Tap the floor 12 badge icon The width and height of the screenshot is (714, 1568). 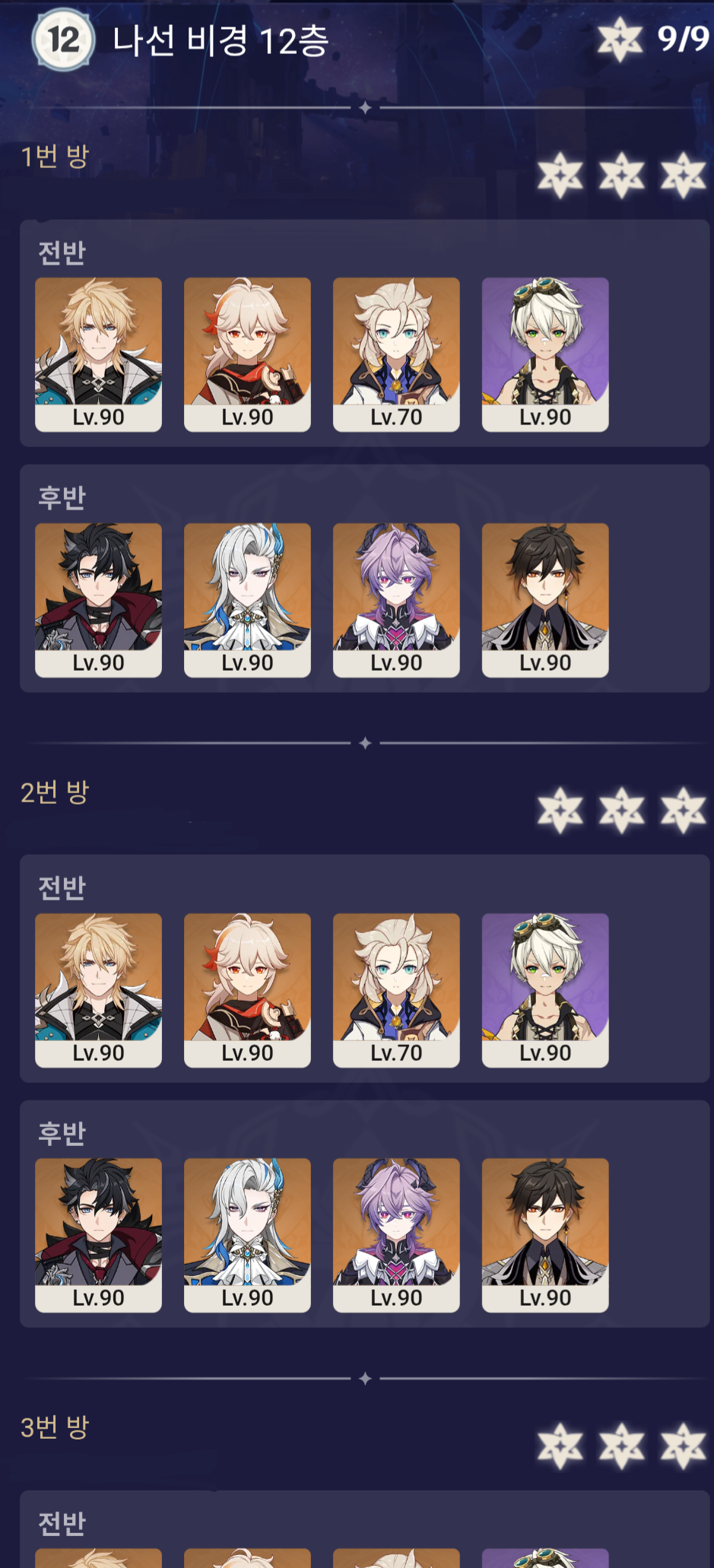tap(63, 40)
